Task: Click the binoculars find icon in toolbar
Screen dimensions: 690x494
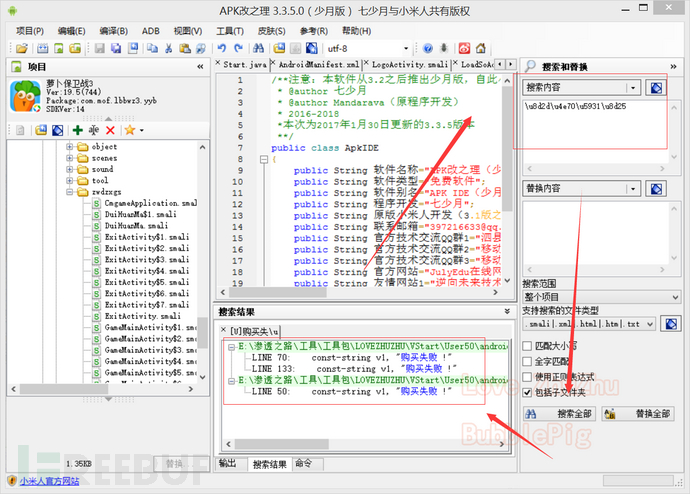Action: pos(259,48)
